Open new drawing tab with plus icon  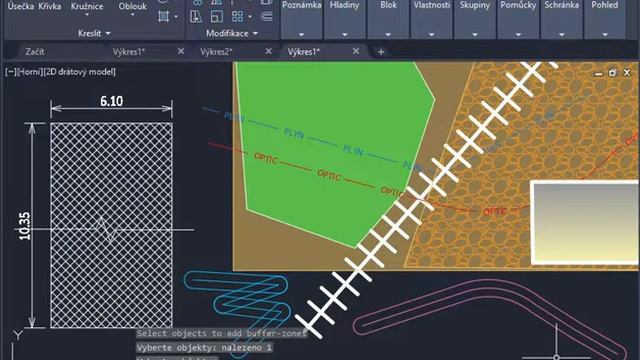coord(381,52)
